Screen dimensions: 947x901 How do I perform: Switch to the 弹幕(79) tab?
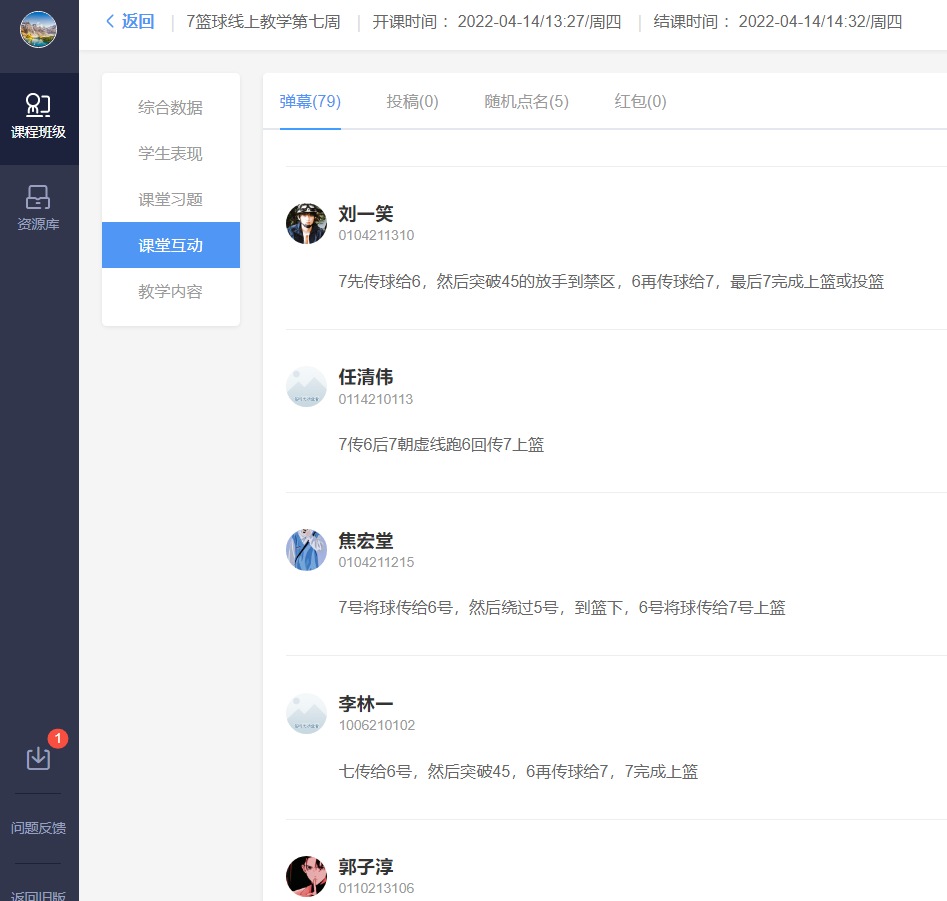[310, 101]
